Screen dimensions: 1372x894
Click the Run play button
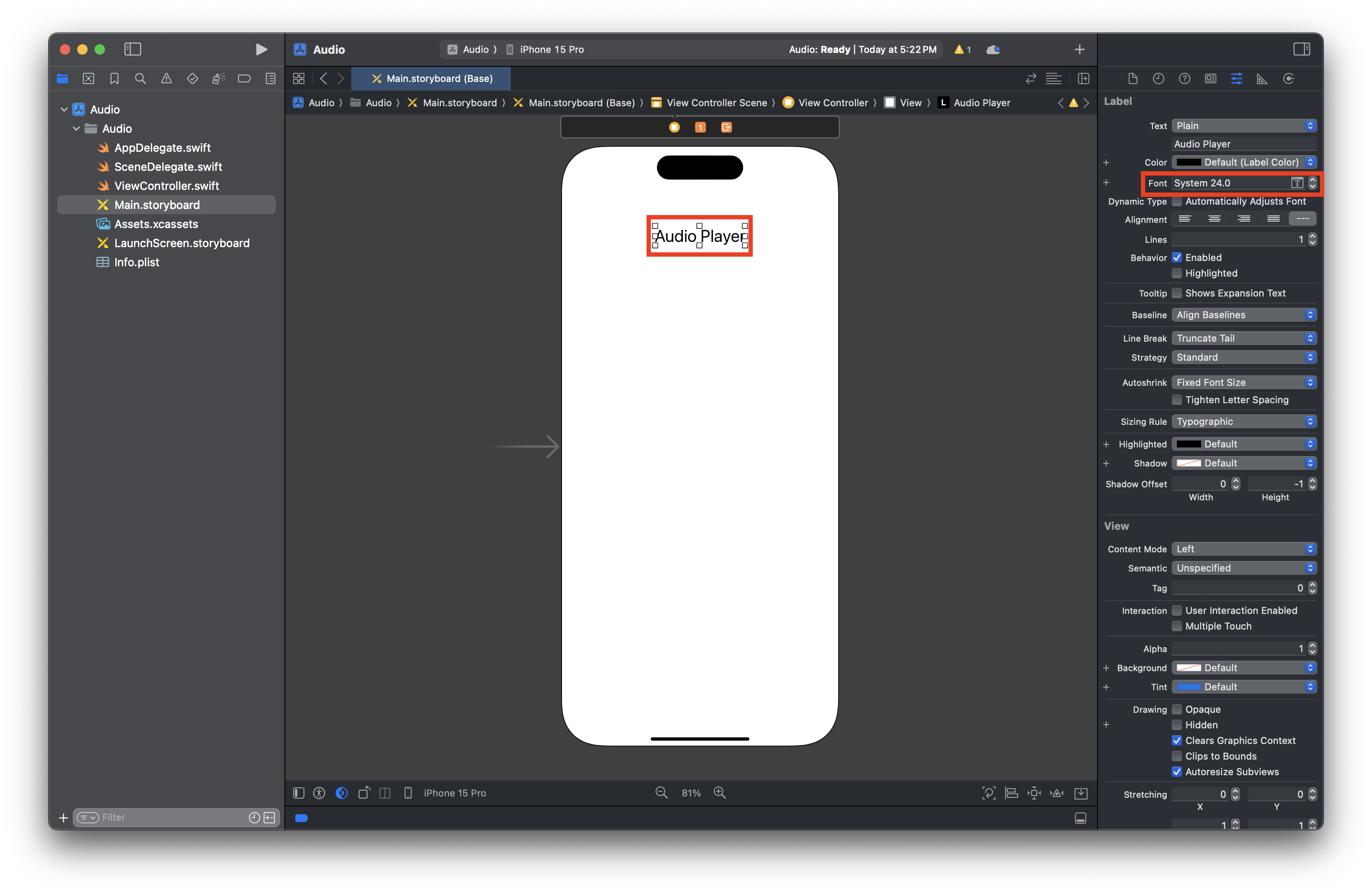click(x=261, y=49)
